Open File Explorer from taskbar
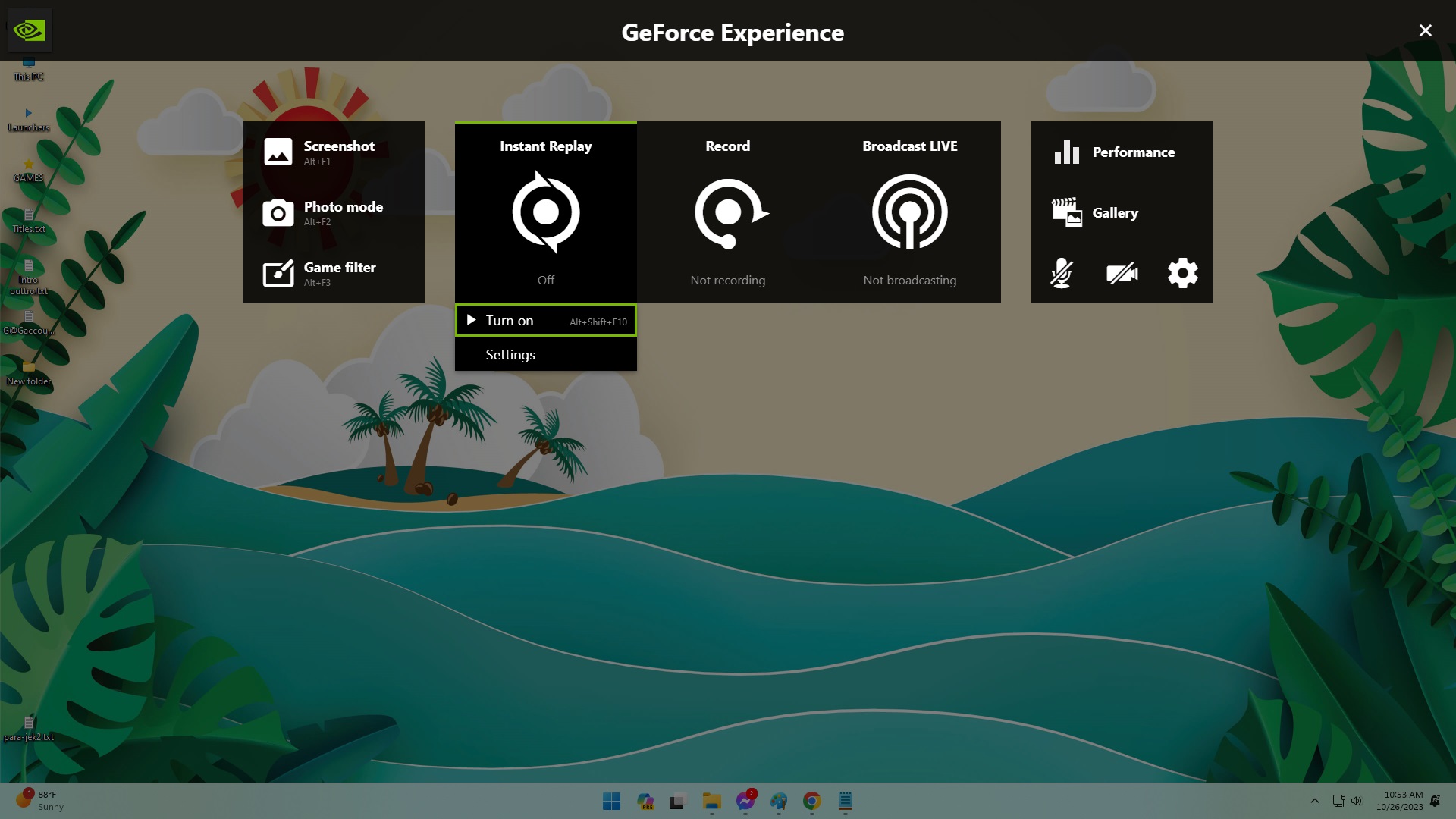This screenshot has height=819, width=1456. click(711, 801)
